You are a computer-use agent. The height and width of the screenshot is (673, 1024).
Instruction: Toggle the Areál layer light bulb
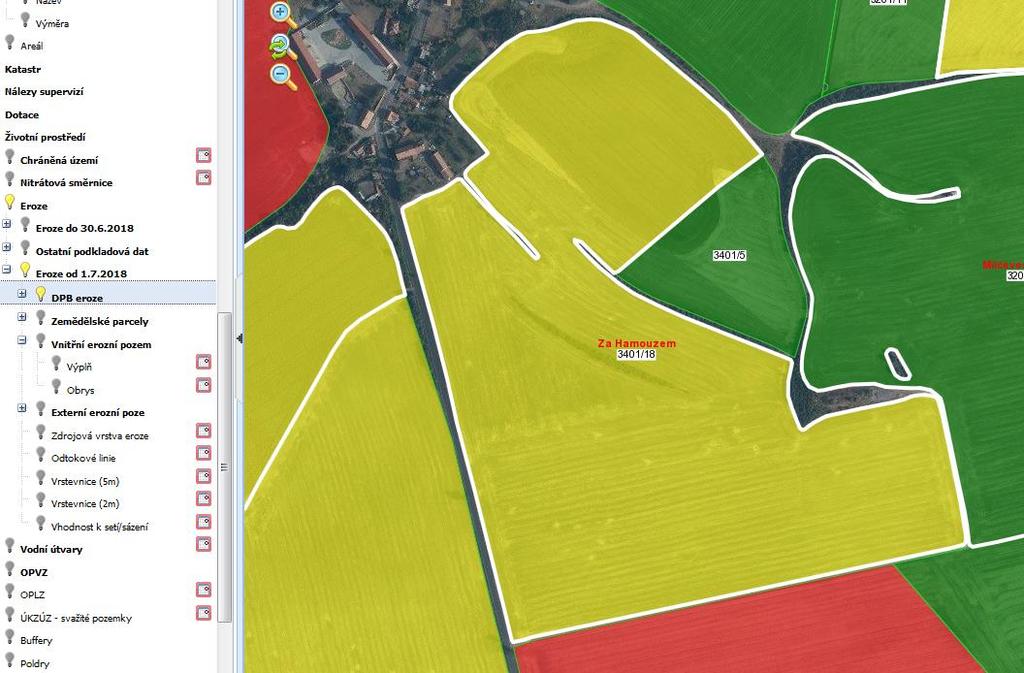[x=10, y=43]
